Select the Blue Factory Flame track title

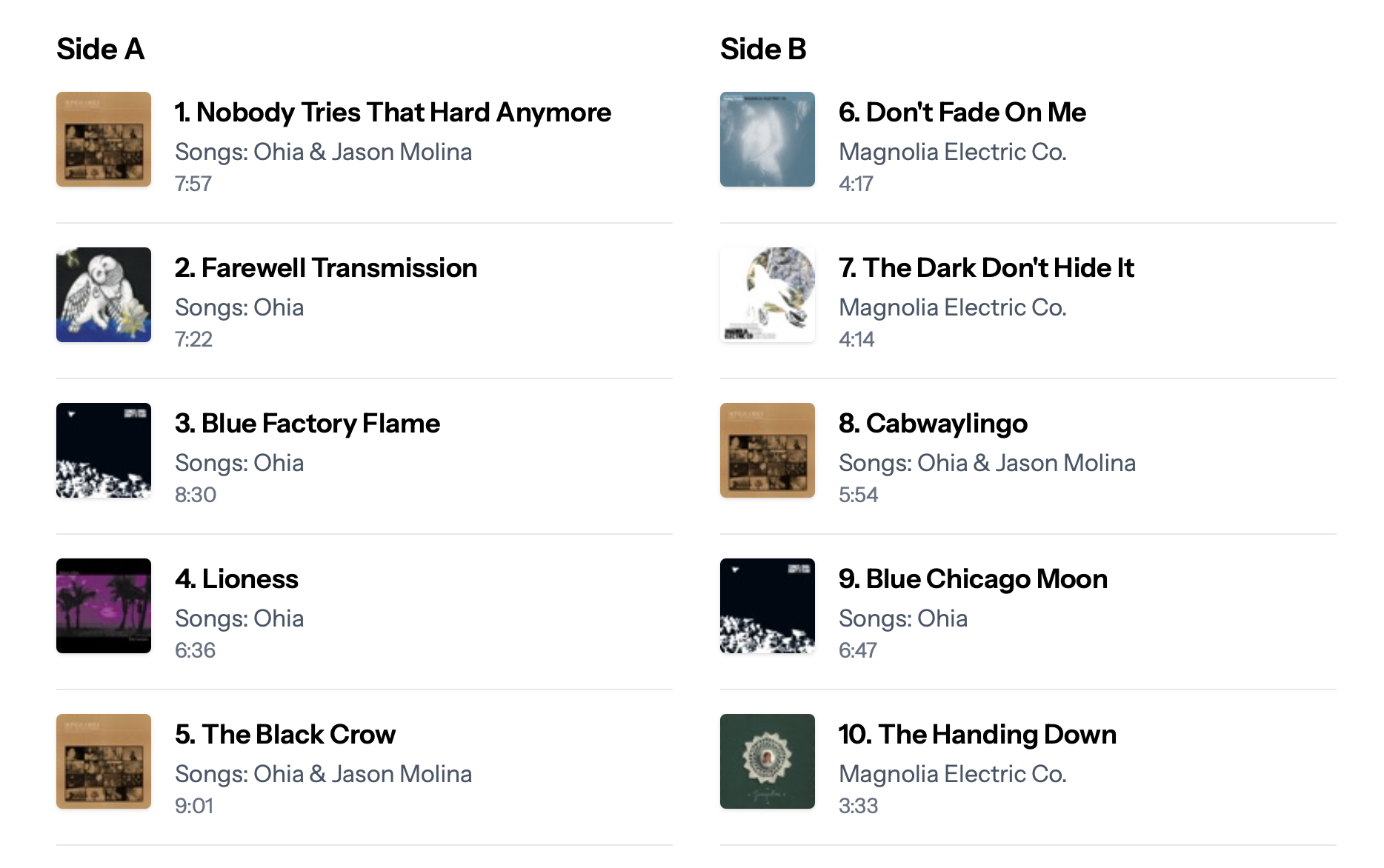tap(307, 424)
